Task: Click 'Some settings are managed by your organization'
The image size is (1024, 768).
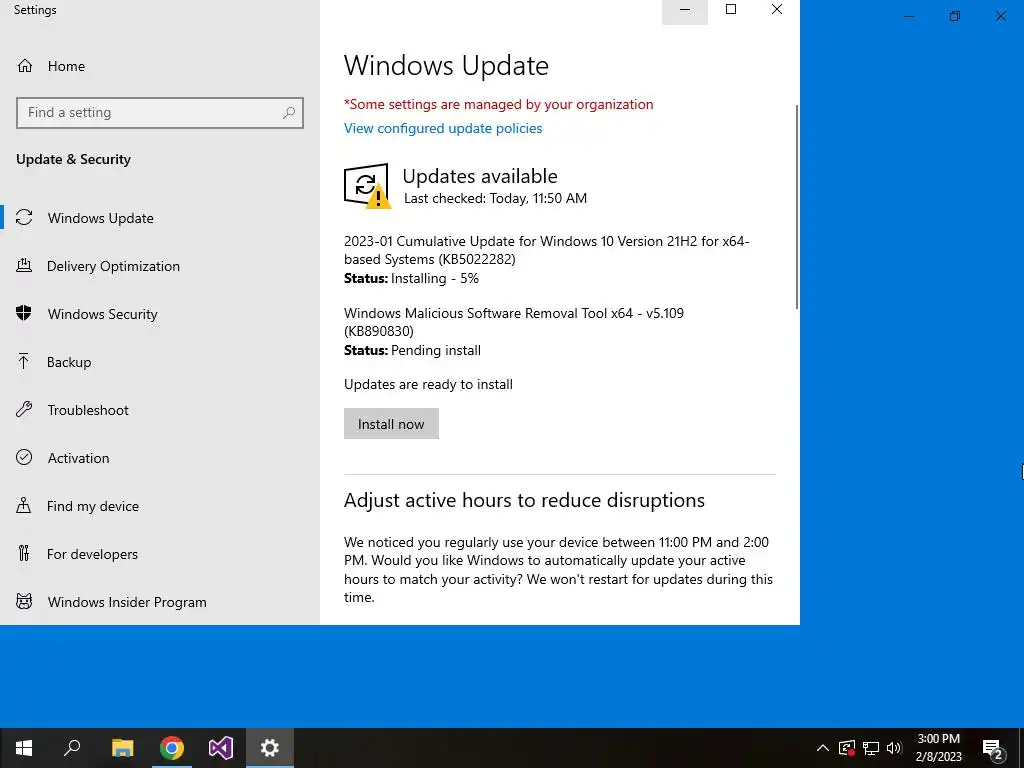Action: point(499,104)
